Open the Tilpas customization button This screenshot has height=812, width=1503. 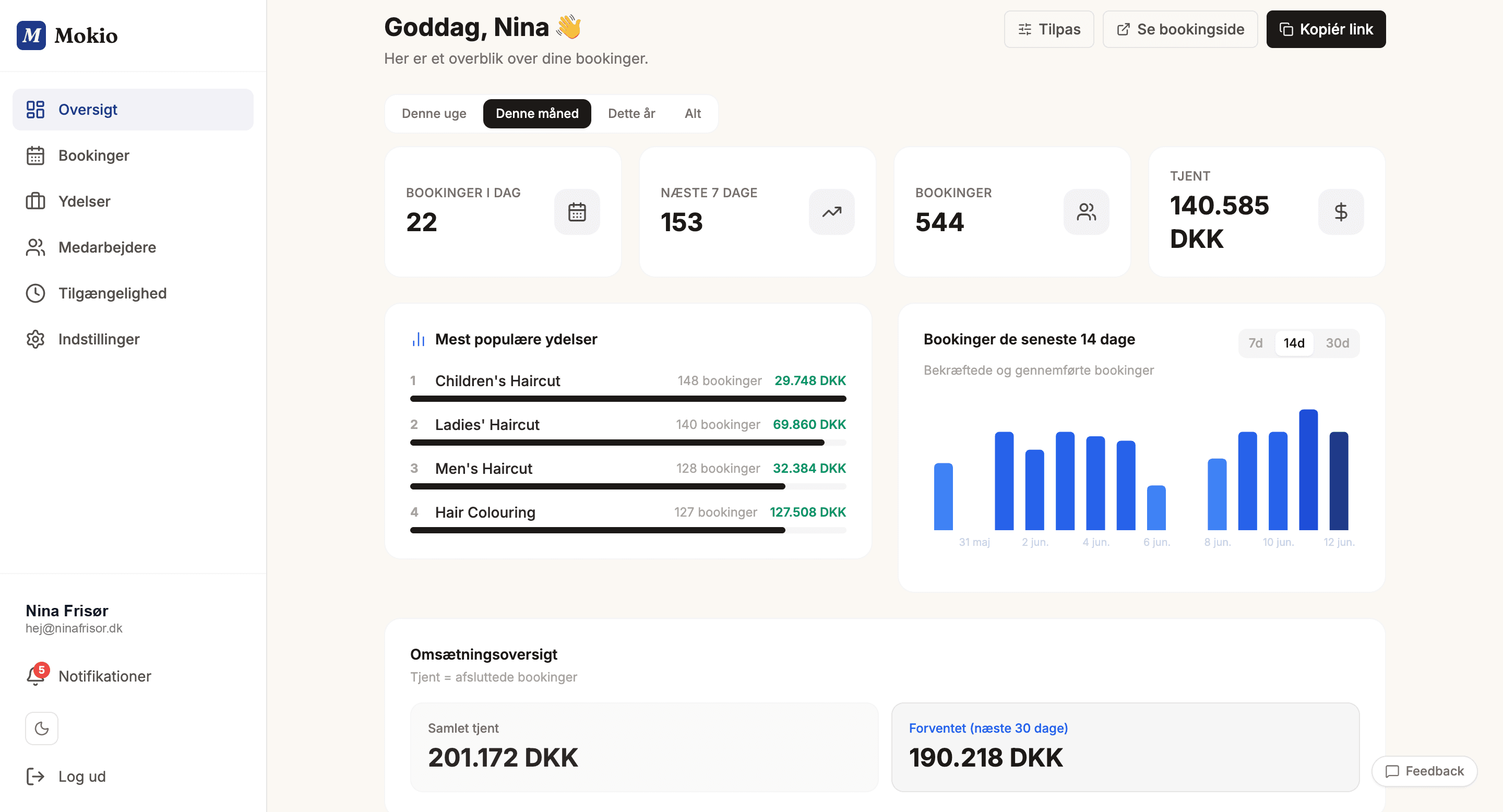point(1048,29)
